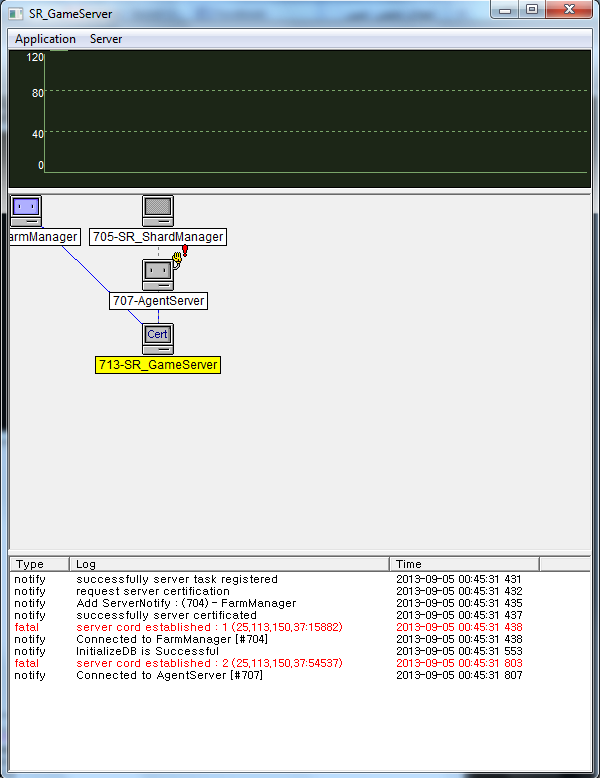Select 'Connected to FarmManager [#704]' row
This screenshot has height=778, width=600.
coord(300,639)
